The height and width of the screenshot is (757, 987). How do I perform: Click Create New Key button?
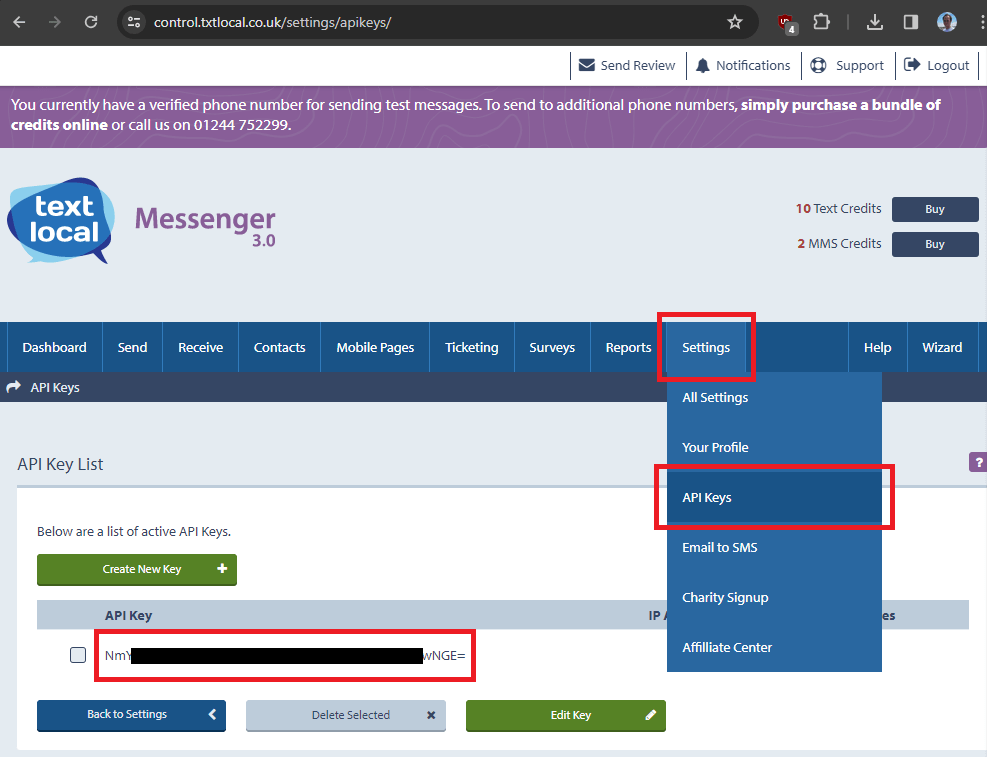click(137, 569)
